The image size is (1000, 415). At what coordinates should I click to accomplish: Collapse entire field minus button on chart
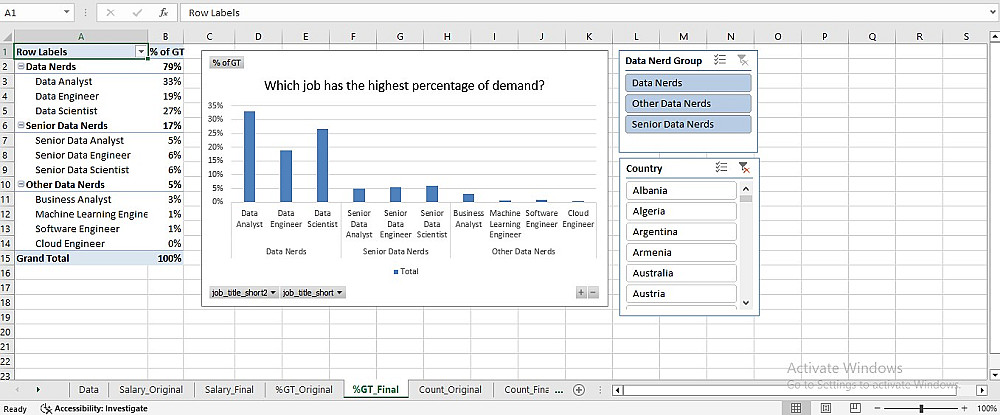click(593, 292)
